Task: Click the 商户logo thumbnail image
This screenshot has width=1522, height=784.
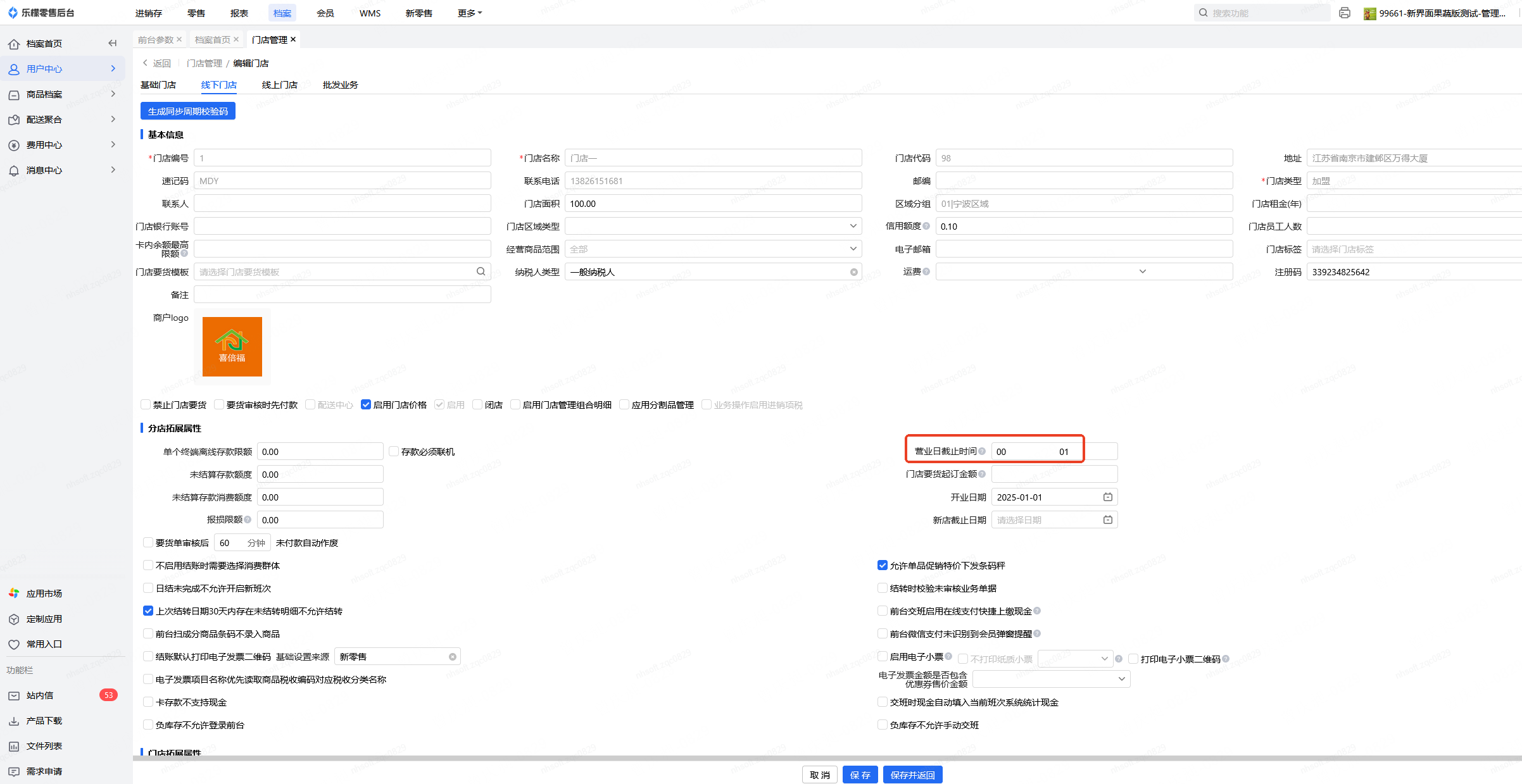Action: [232, 346]
